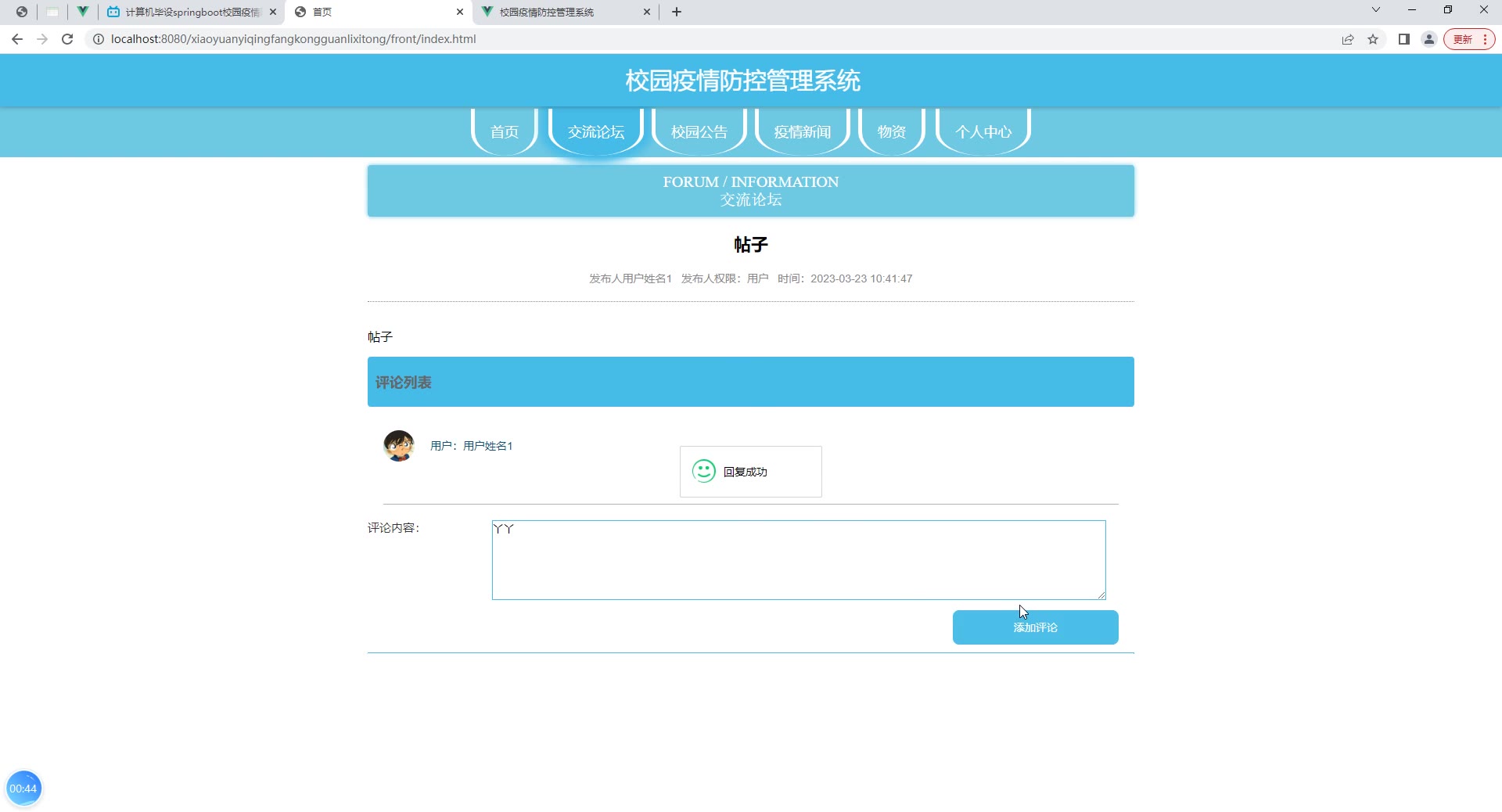This screenshot has width=1502, height=812.
Task: Click the browser address bar URL
Action: (x=293, y=39)
